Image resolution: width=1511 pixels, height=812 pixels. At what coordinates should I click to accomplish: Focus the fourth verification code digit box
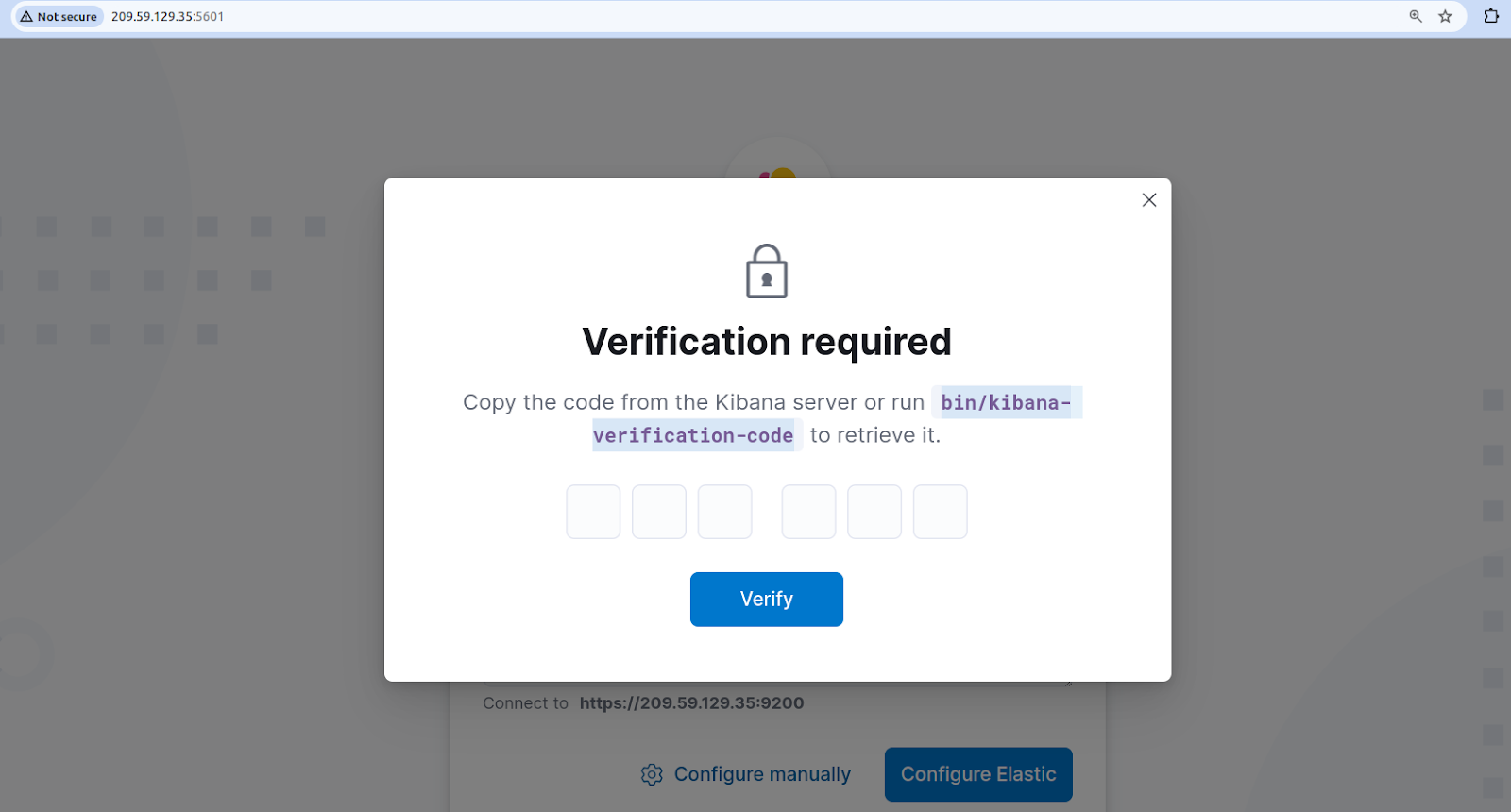pos(808,512)
